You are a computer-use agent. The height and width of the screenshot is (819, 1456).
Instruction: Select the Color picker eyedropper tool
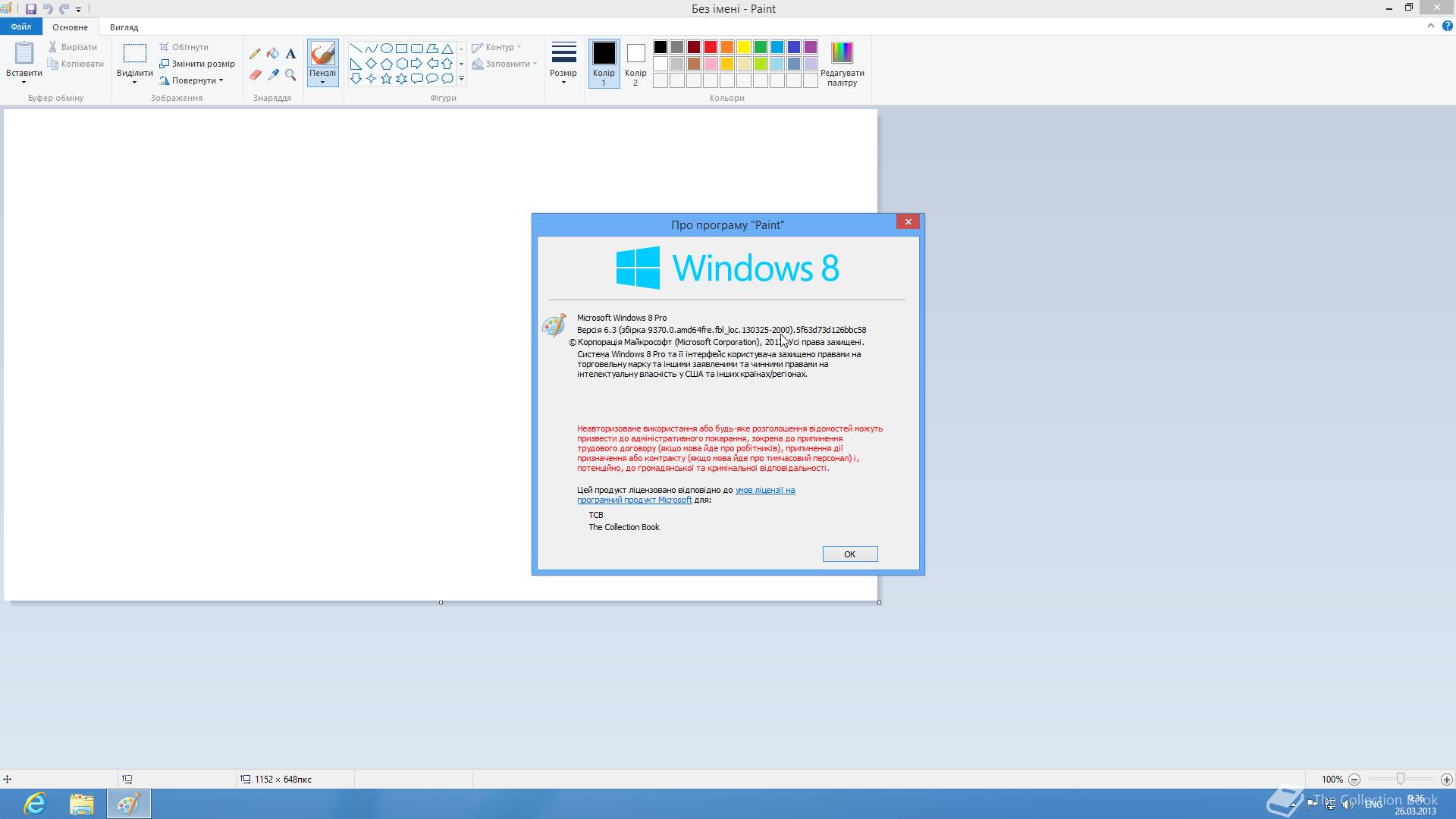click(x=273, y=75)
